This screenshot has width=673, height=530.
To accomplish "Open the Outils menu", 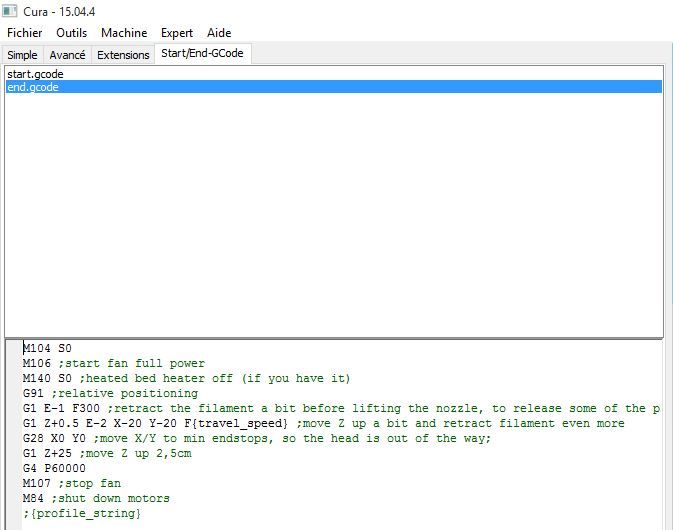I will point(71,33).
